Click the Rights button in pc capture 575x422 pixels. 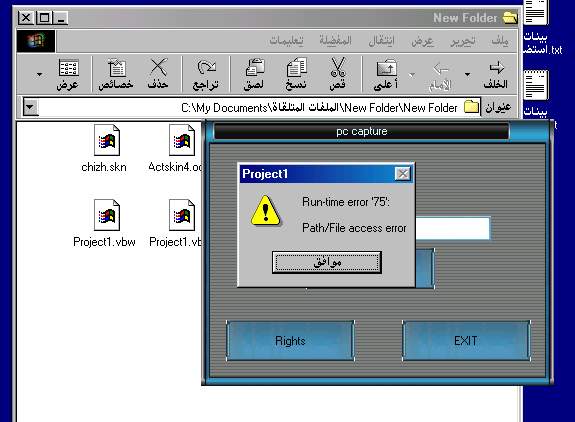pyautogui.click(x=290, y=341)
